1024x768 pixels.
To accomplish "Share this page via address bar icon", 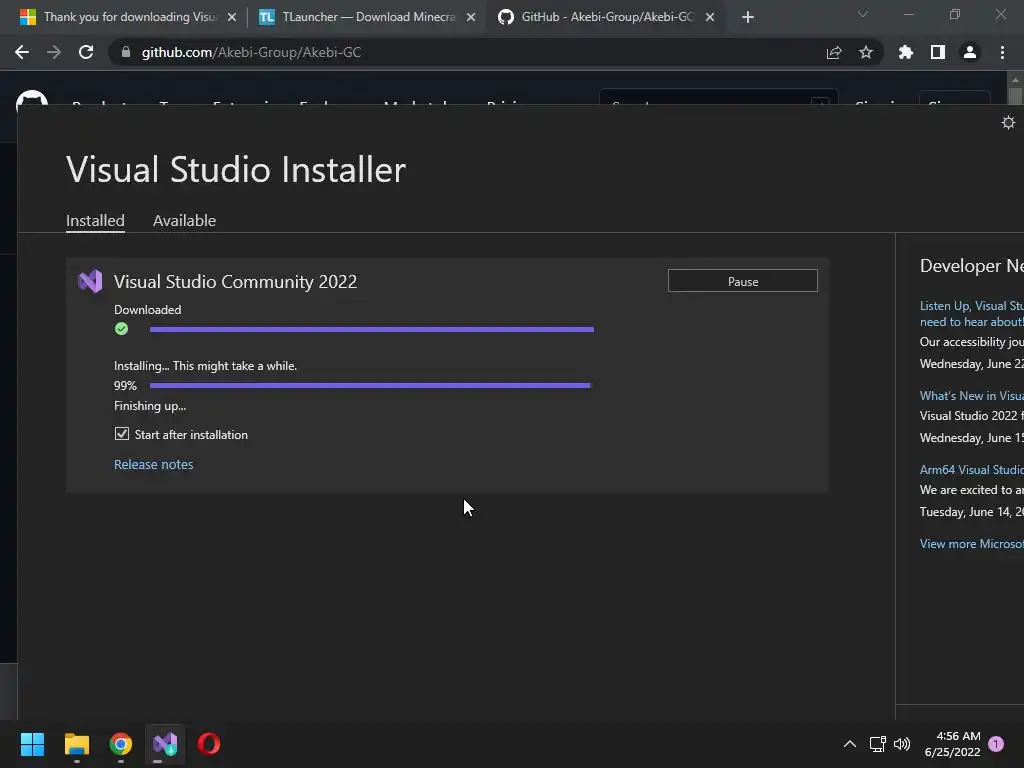I will point(833,52).
